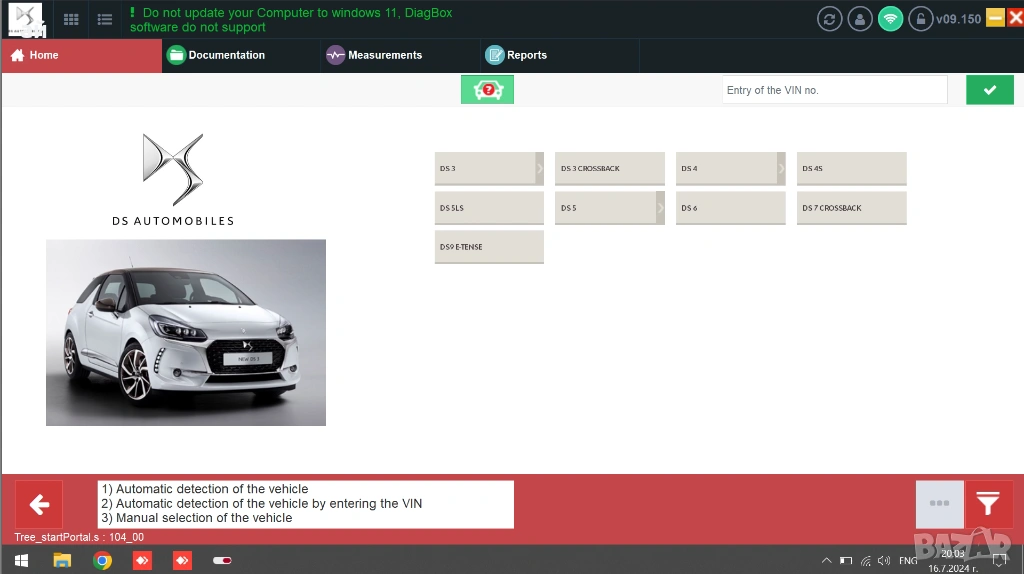
Task: Click the three-dots more options button
Action: [939, 504]
